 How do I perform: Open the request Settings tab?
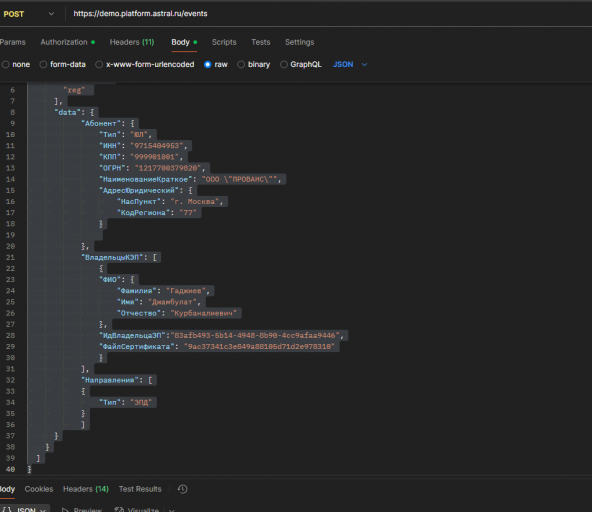click(x=299, y=42)
